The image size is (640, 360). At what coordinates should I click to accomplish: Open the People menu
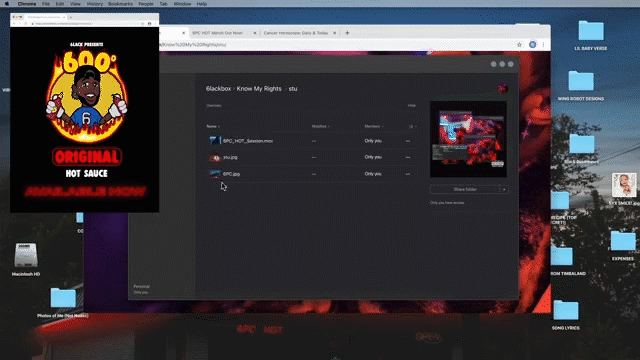146,4
